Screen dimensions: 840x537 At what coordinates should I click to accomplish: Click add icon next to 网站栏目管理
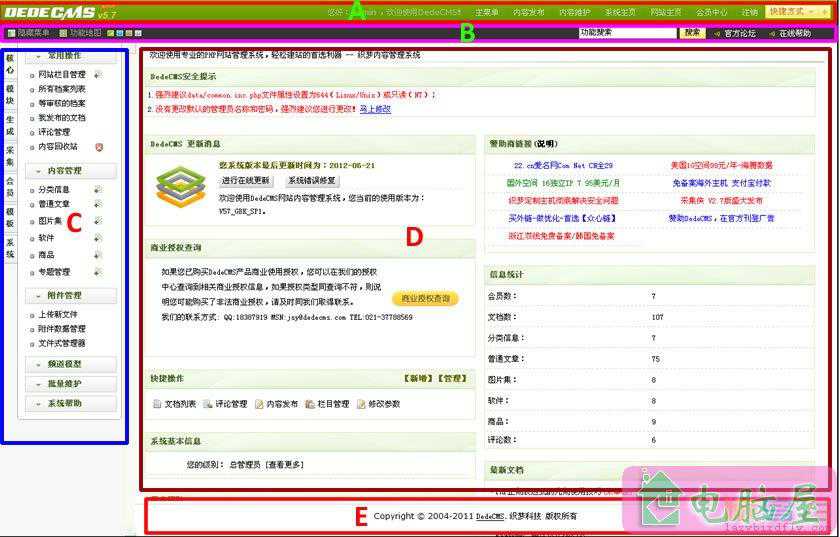pyautogui.click(x=98, y=74)
